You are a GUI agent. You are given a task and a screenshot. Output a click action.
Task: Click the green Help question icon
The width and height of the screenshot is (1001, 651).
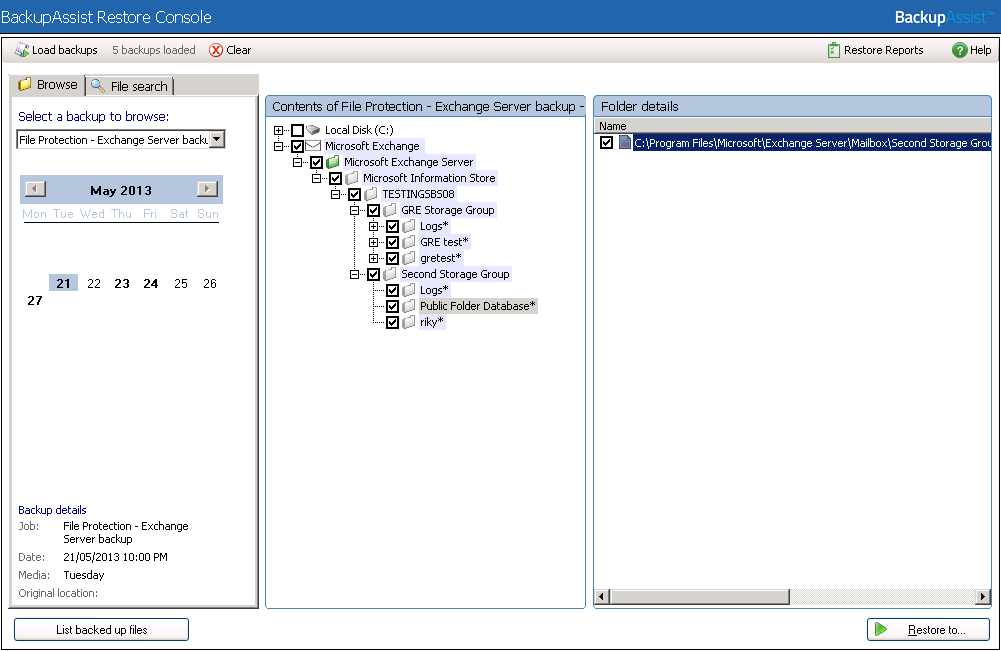[x=959, y=50]
